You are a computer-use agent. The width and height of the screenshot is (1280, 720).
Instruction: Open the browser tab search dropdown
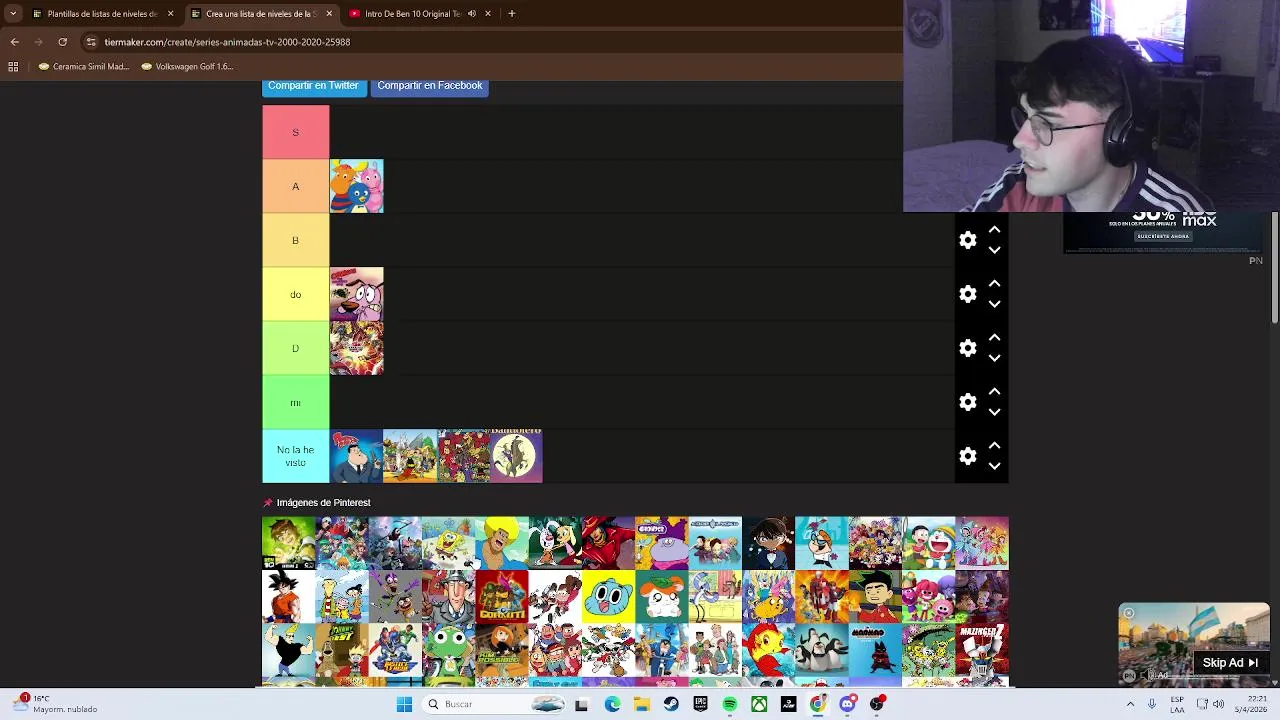pos(13,14)
